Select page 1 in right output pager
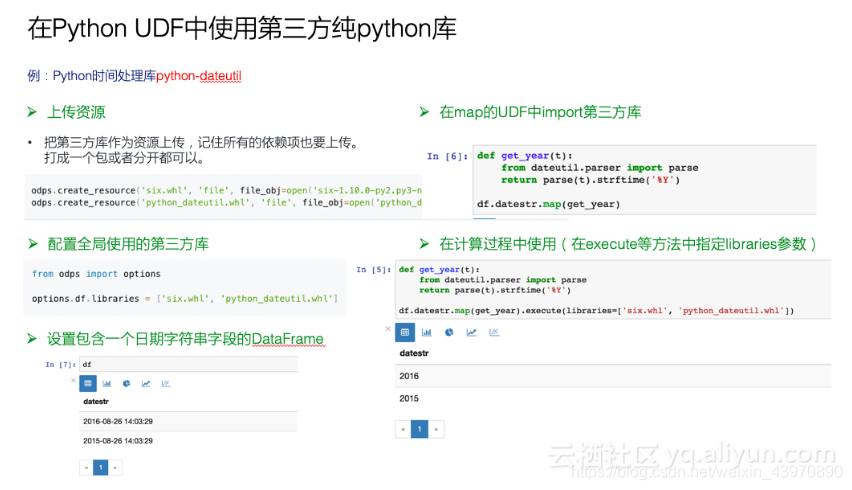The height and width of the screenshot is (490, 852). tap(419, 429)
